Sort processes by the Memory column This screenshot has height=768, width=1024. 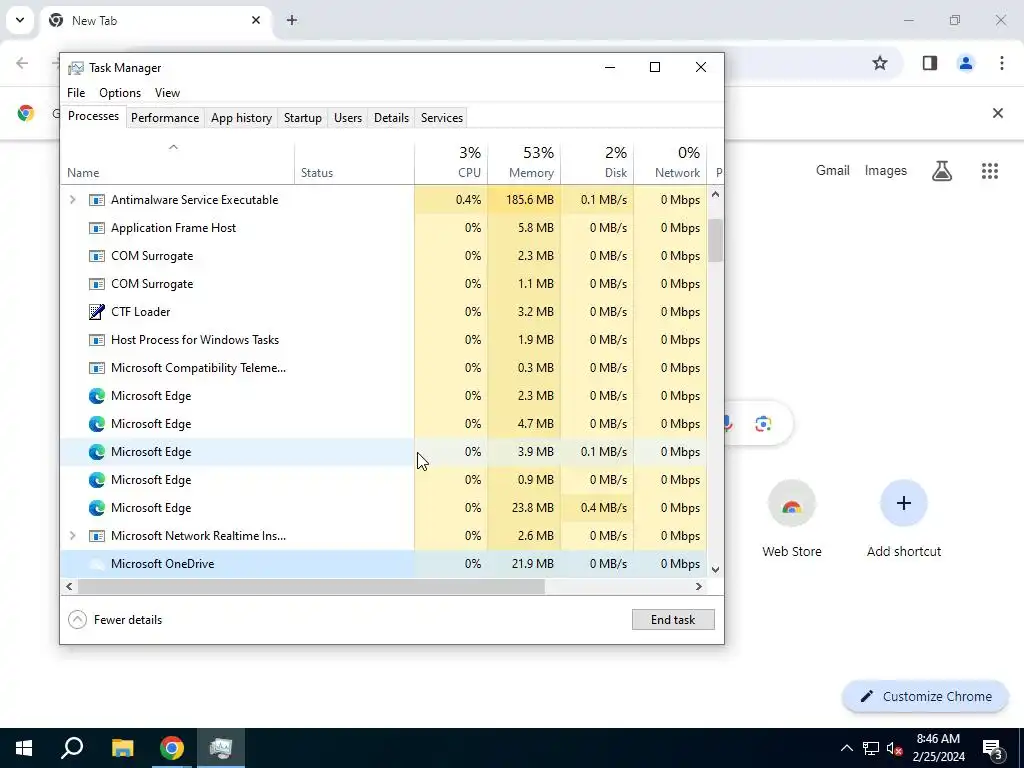click(524, 163)
